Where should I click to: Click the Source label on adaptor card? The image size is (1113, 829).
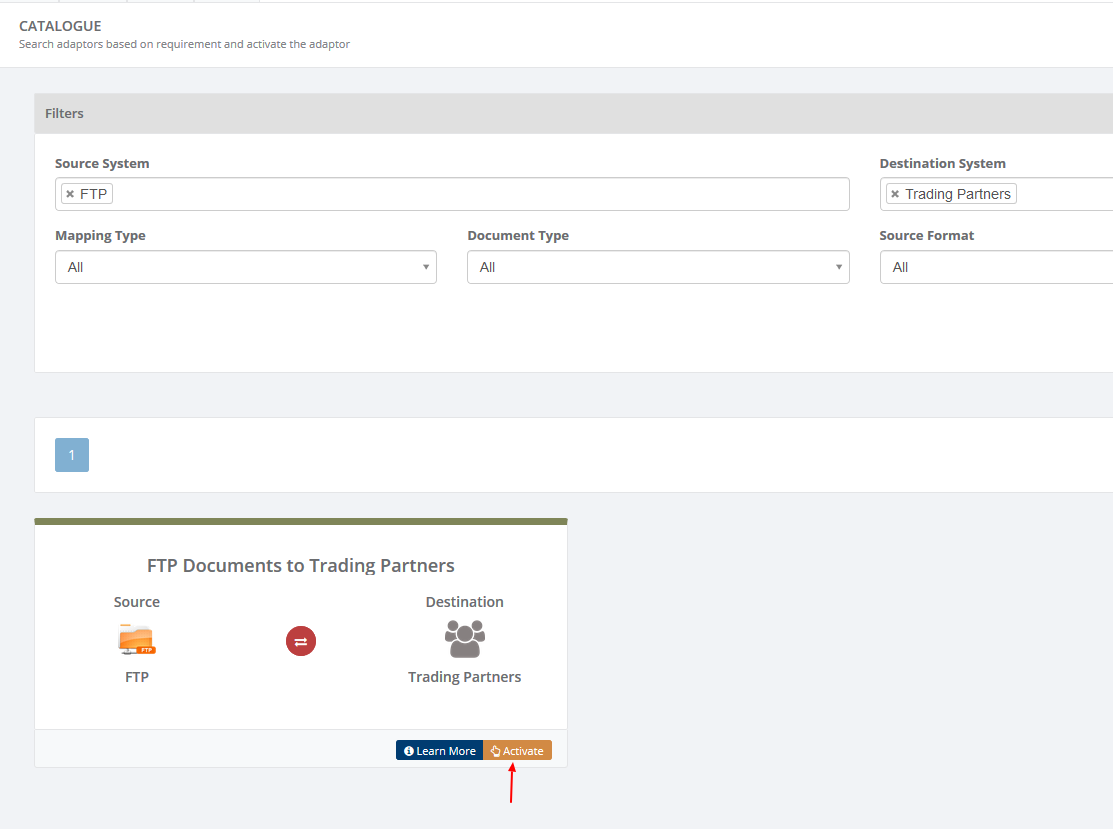pyautogui.click(x=137, y=602)
